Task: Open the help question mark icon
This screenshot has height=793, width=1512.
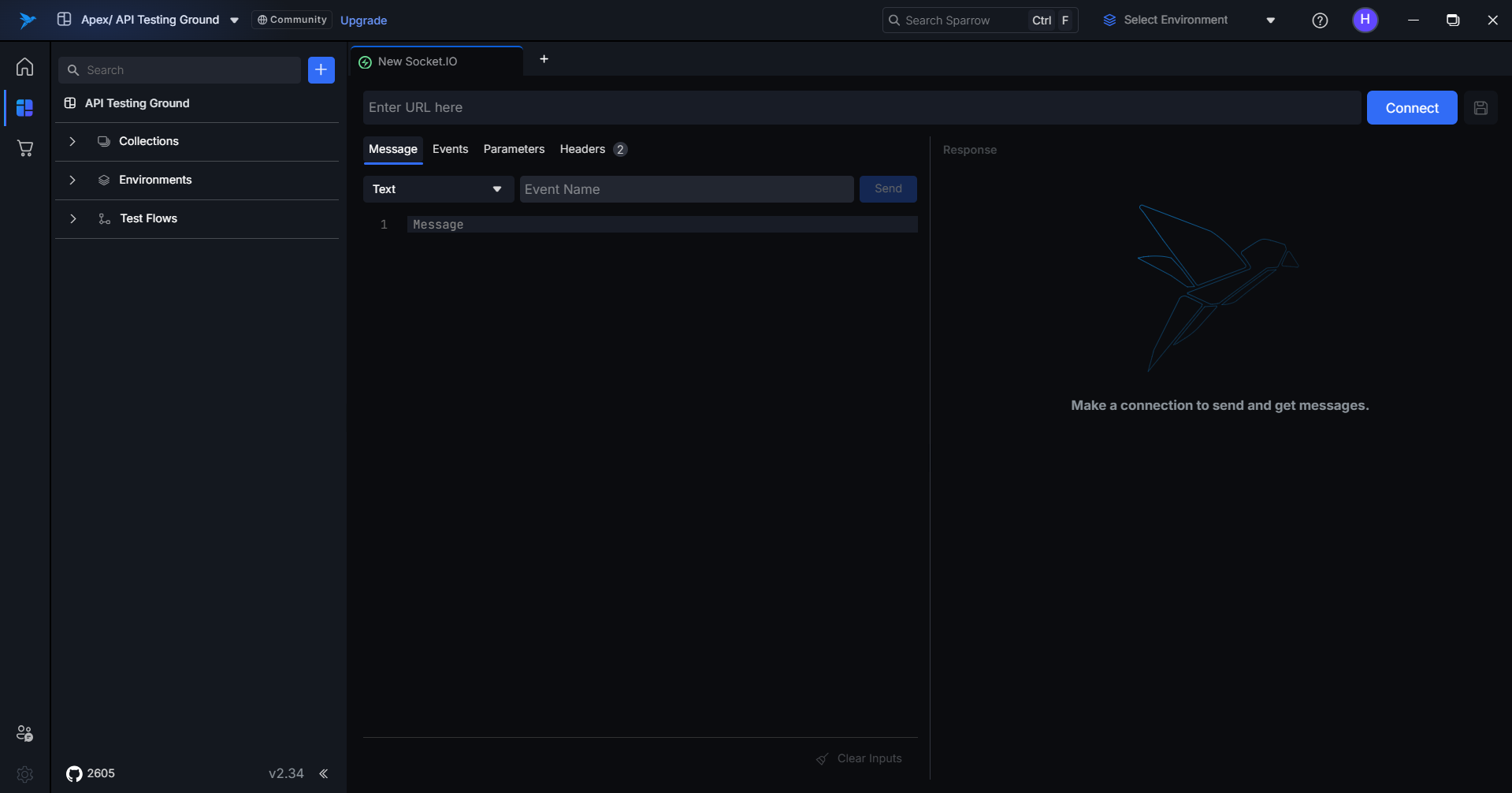Action: pos(1320,20)
